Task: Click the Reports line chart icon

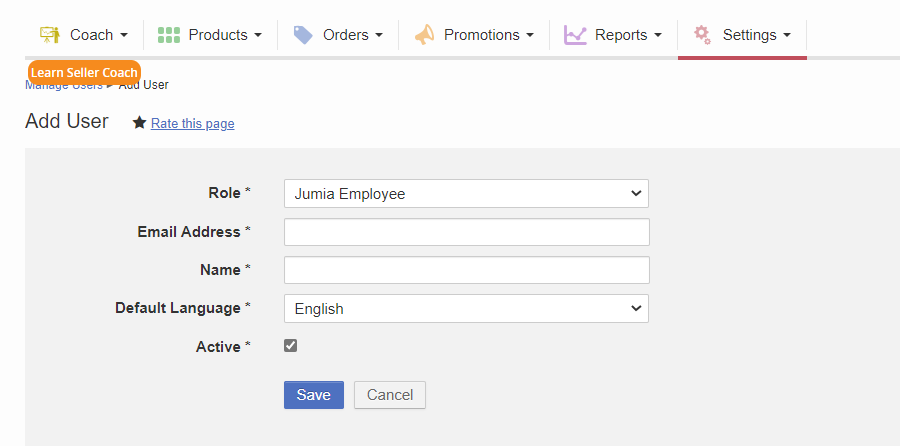Action: point(575,35)
